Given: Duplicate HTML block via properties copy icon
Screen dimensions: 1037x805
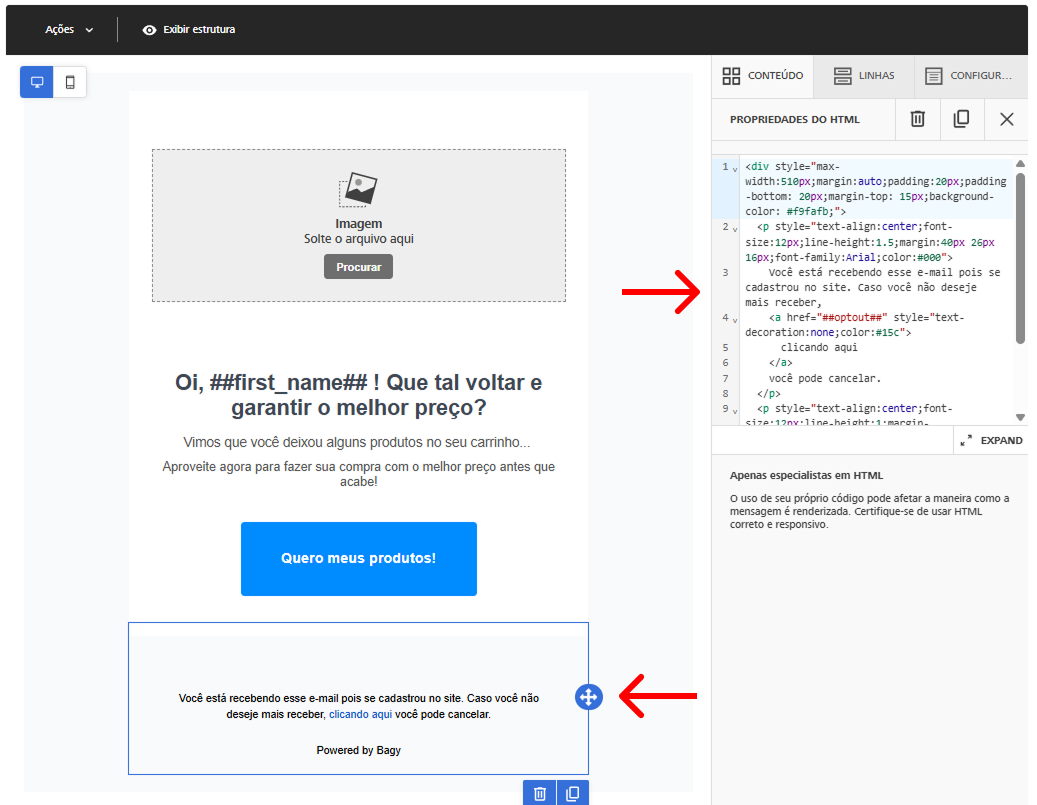Looking at the screenshot, I should (962, 119).
